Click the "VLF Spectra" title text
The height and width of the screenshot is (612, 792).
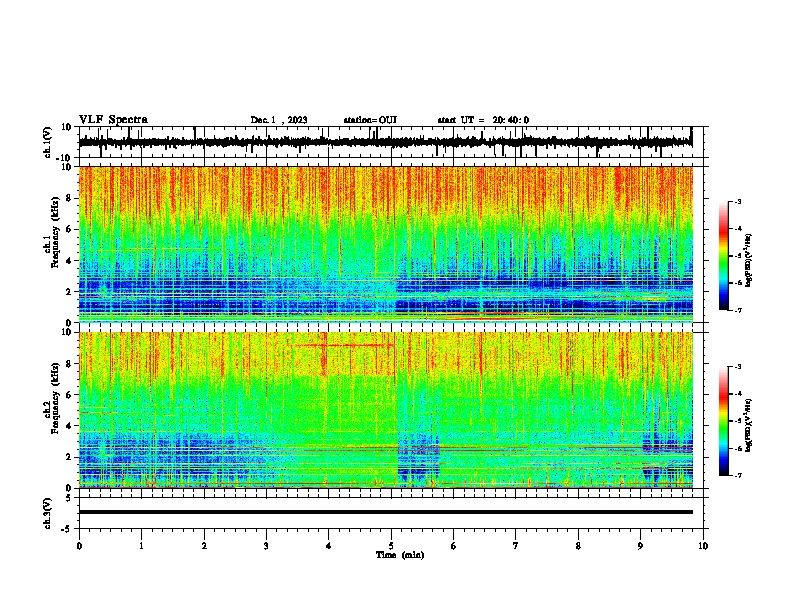click(x=113, y=120)
